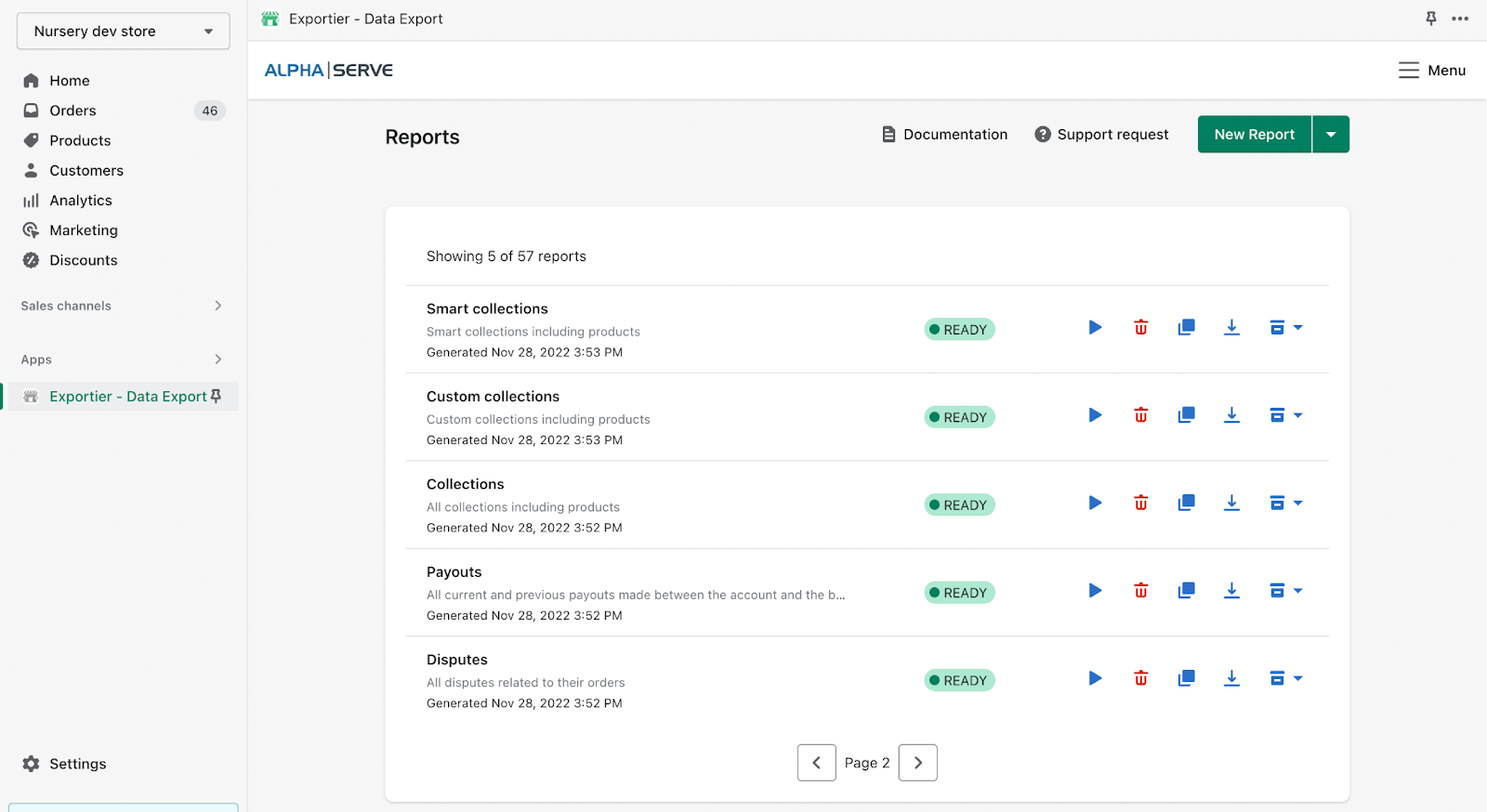Open Smart collections archive dropdown

pos(1286,327)
